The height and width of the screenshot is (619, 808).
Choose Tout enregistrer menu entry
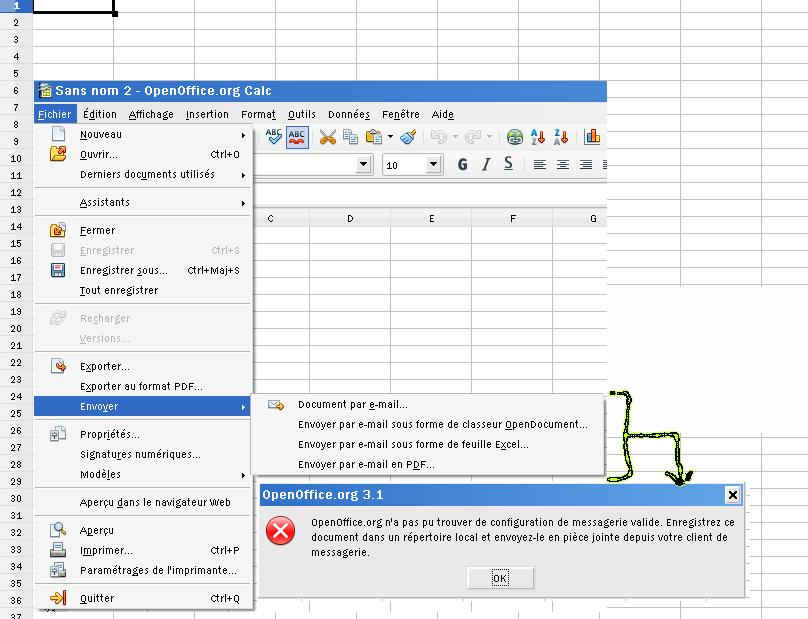[143, 291]
